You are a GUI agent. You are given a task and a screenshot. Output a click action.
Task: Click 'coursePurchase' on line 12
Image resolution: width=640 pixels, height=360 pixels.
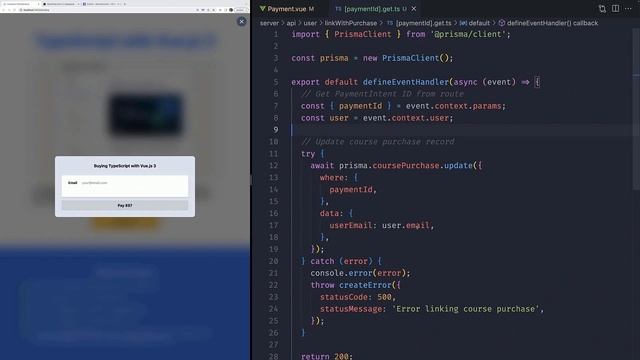(x=406, y=166)
